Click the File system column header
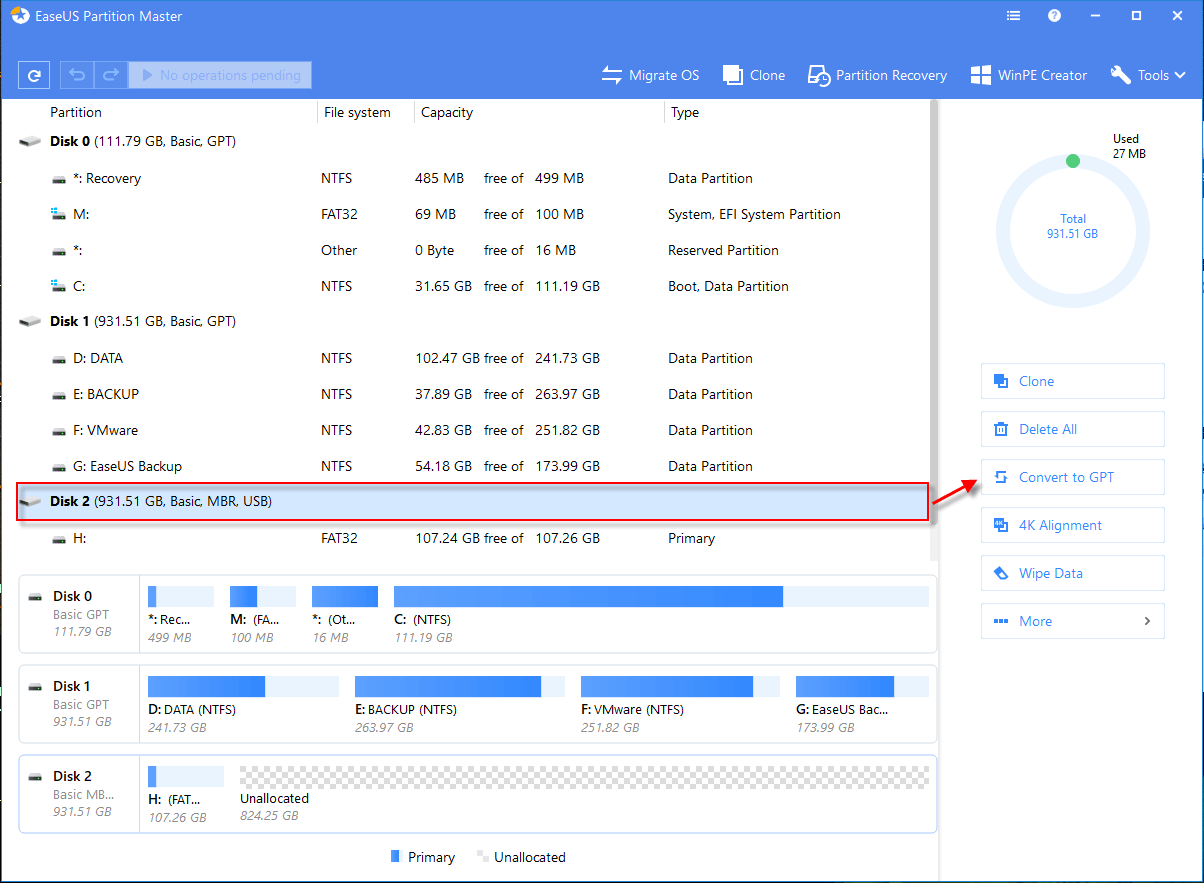Viewport: 1204px width, 883px height. coord(357,112)
